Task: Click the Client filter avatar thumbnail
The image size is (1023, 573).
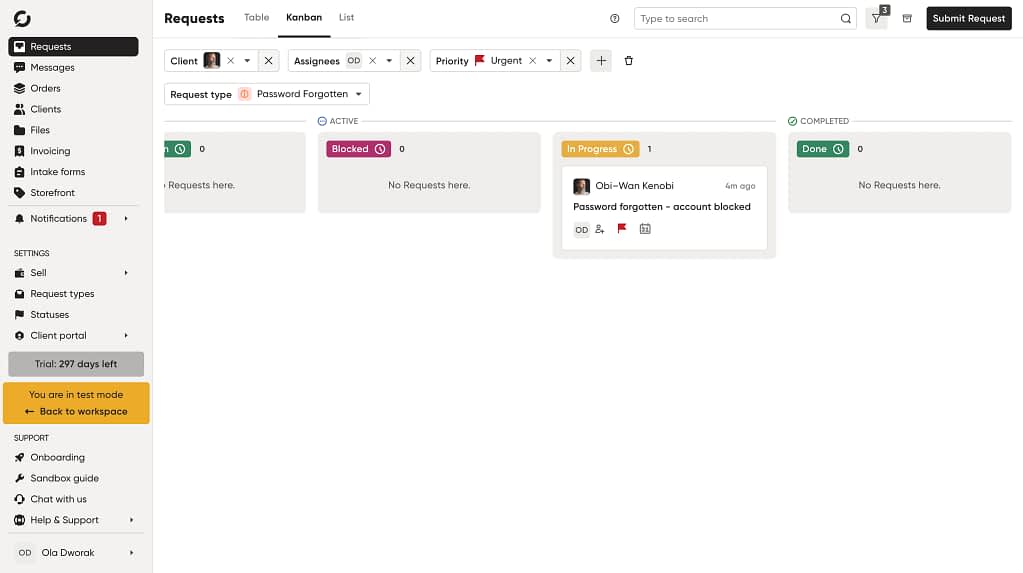Action: pos(211,61)
